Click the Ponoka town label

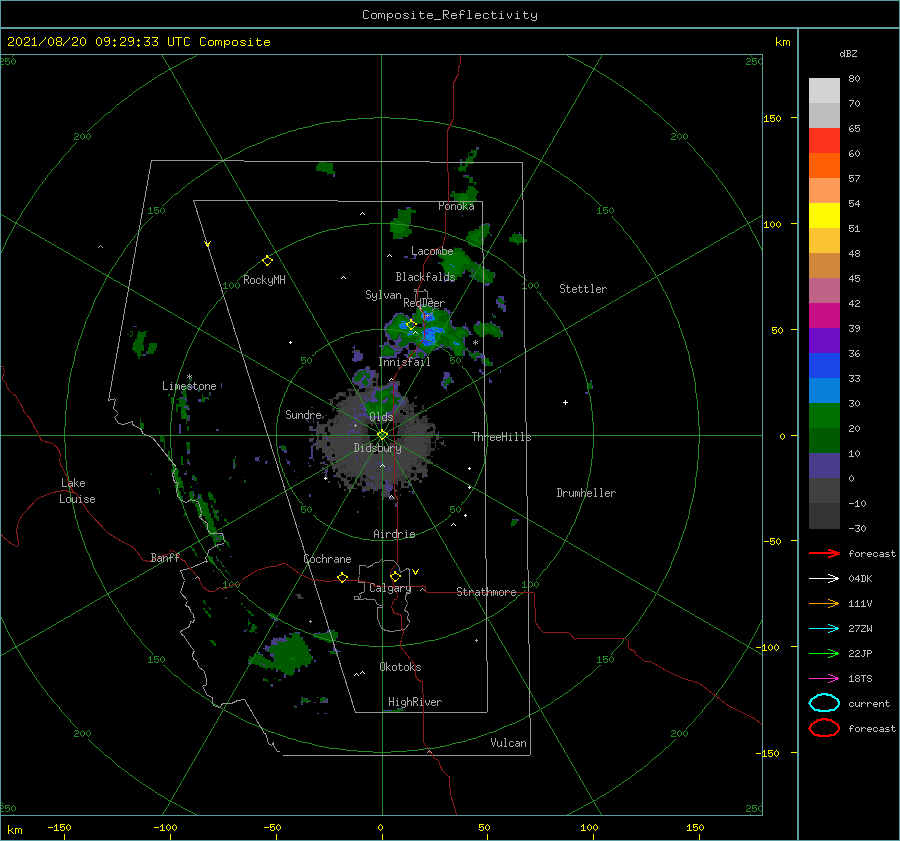click(456, 206)
